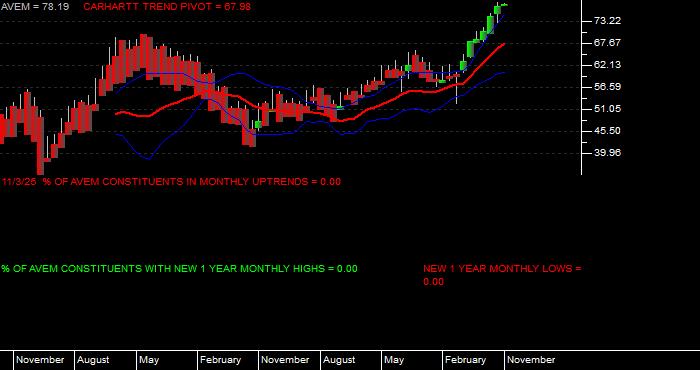Click the middle November timeline label
700x370 pixels.
click(285, 360)
